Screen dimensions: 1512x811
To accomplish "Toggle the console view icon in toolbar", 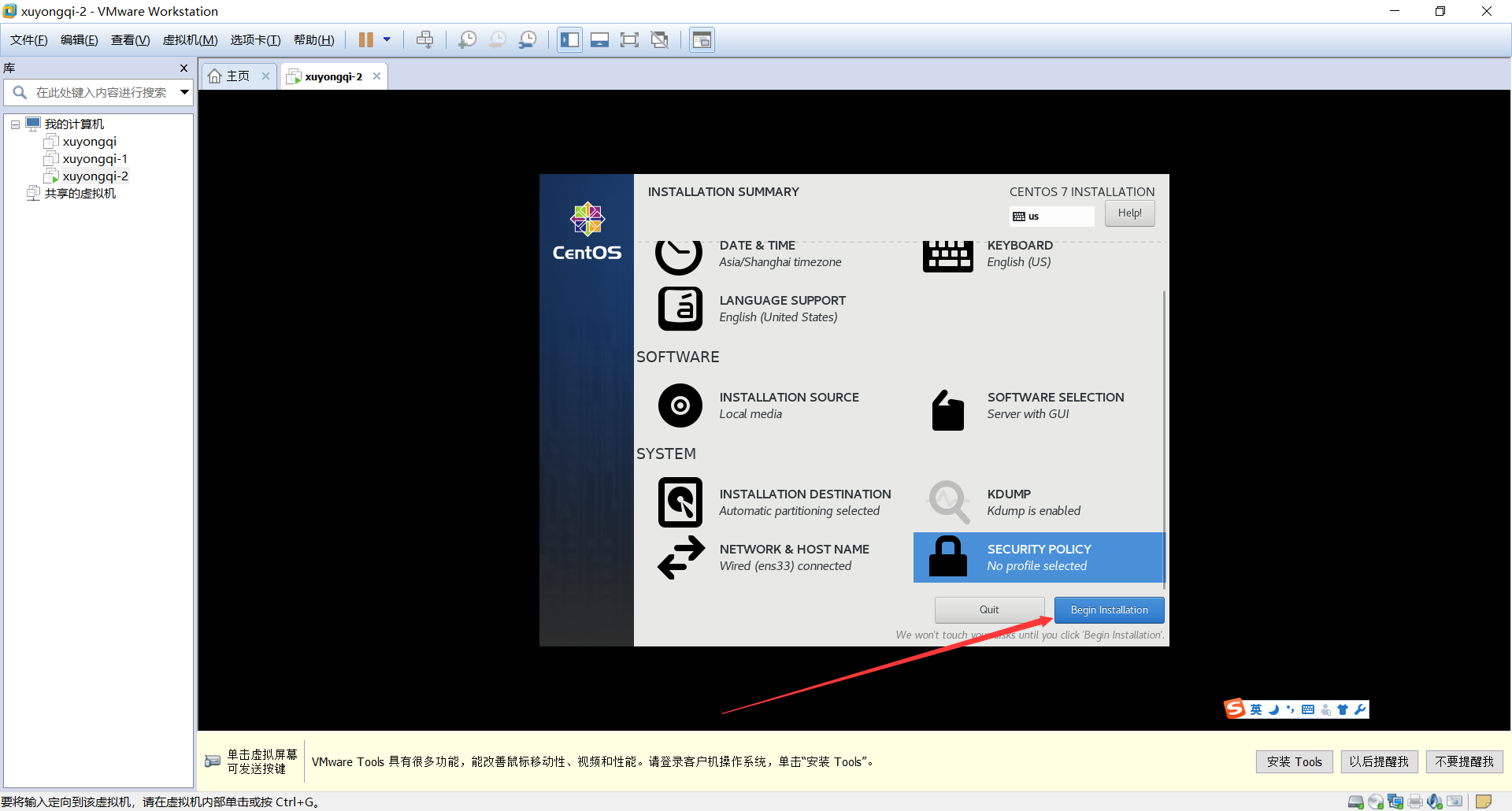I will [702, 39].
